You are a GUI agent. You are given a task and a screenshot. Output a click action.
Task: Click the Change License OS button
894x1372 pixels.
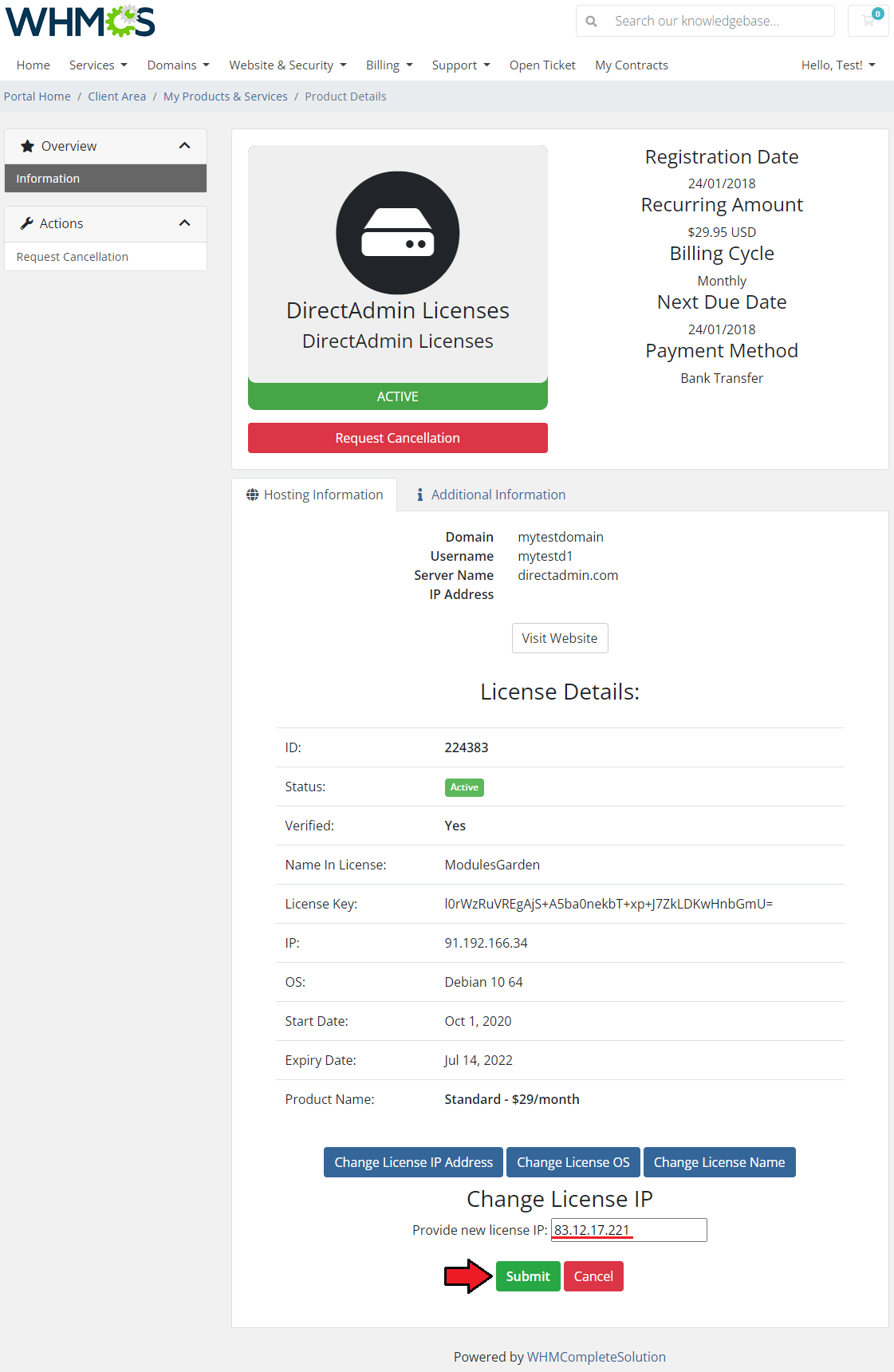(x=573, y=1162)
